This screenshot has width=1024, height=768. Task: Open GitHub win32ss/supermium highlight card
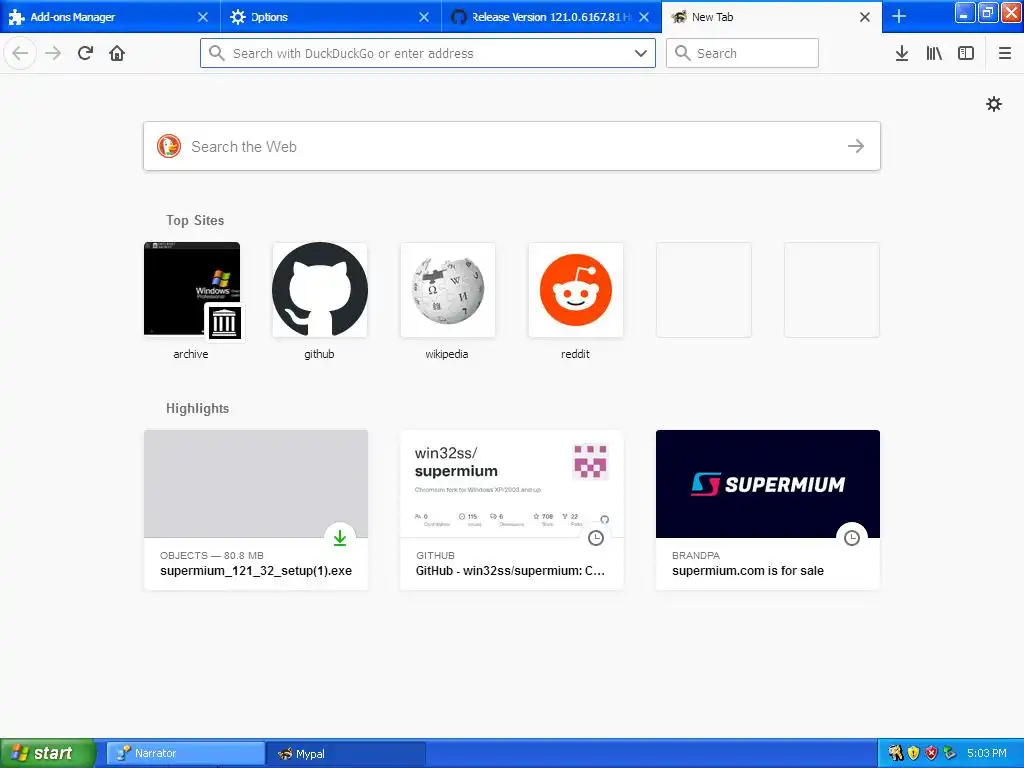click(512, 510)
